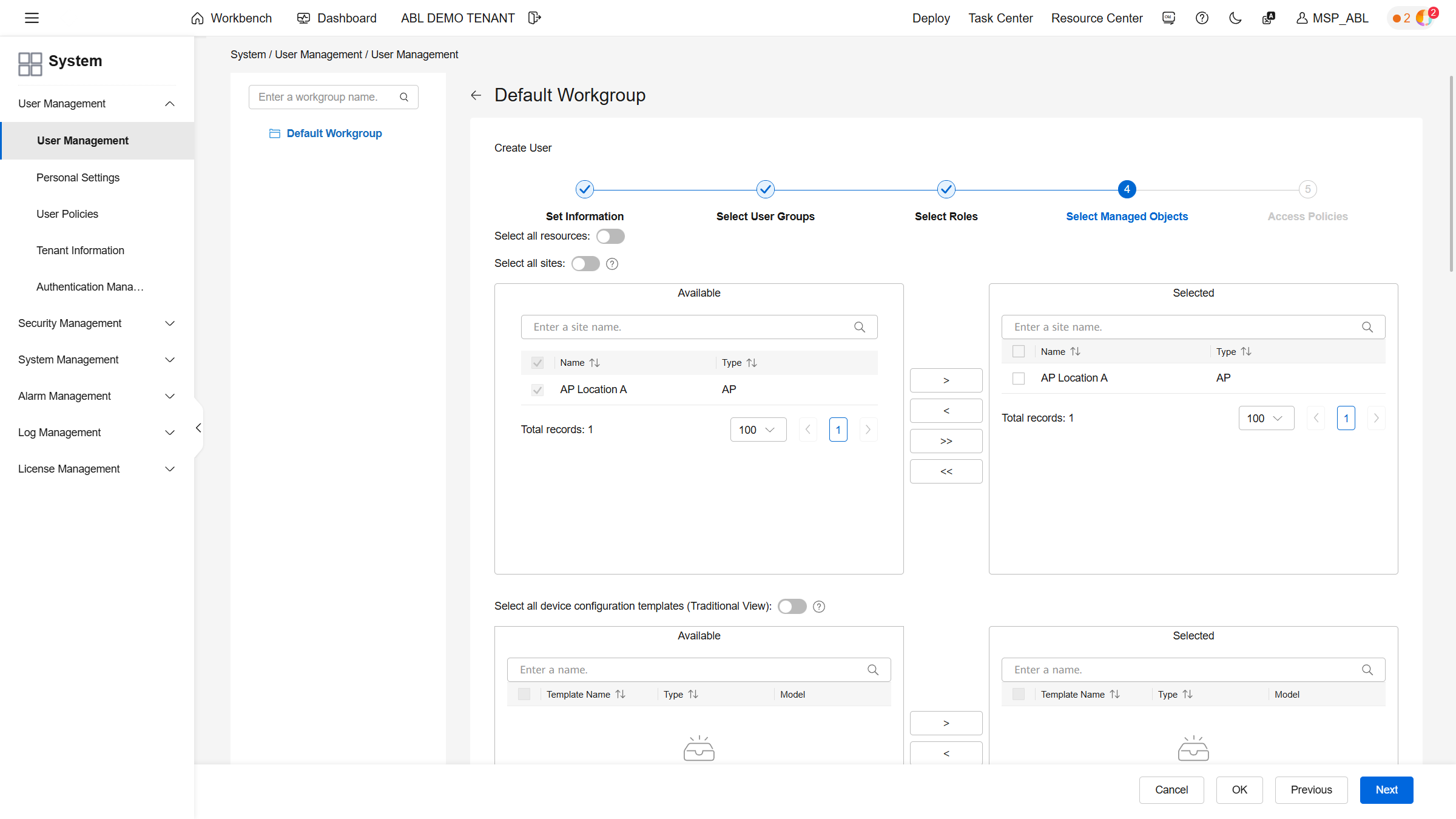The height and width of the screenshot is (819, 1456).
Task: Click the move all right >> button
Action: coord(946,441)
